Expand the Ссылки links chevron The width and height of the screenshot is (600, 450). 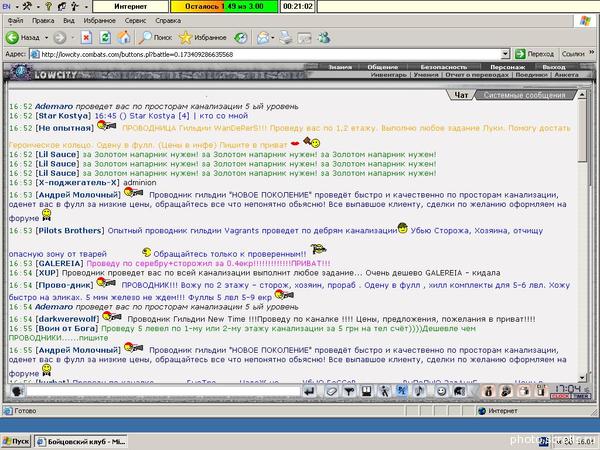point(592,52)
